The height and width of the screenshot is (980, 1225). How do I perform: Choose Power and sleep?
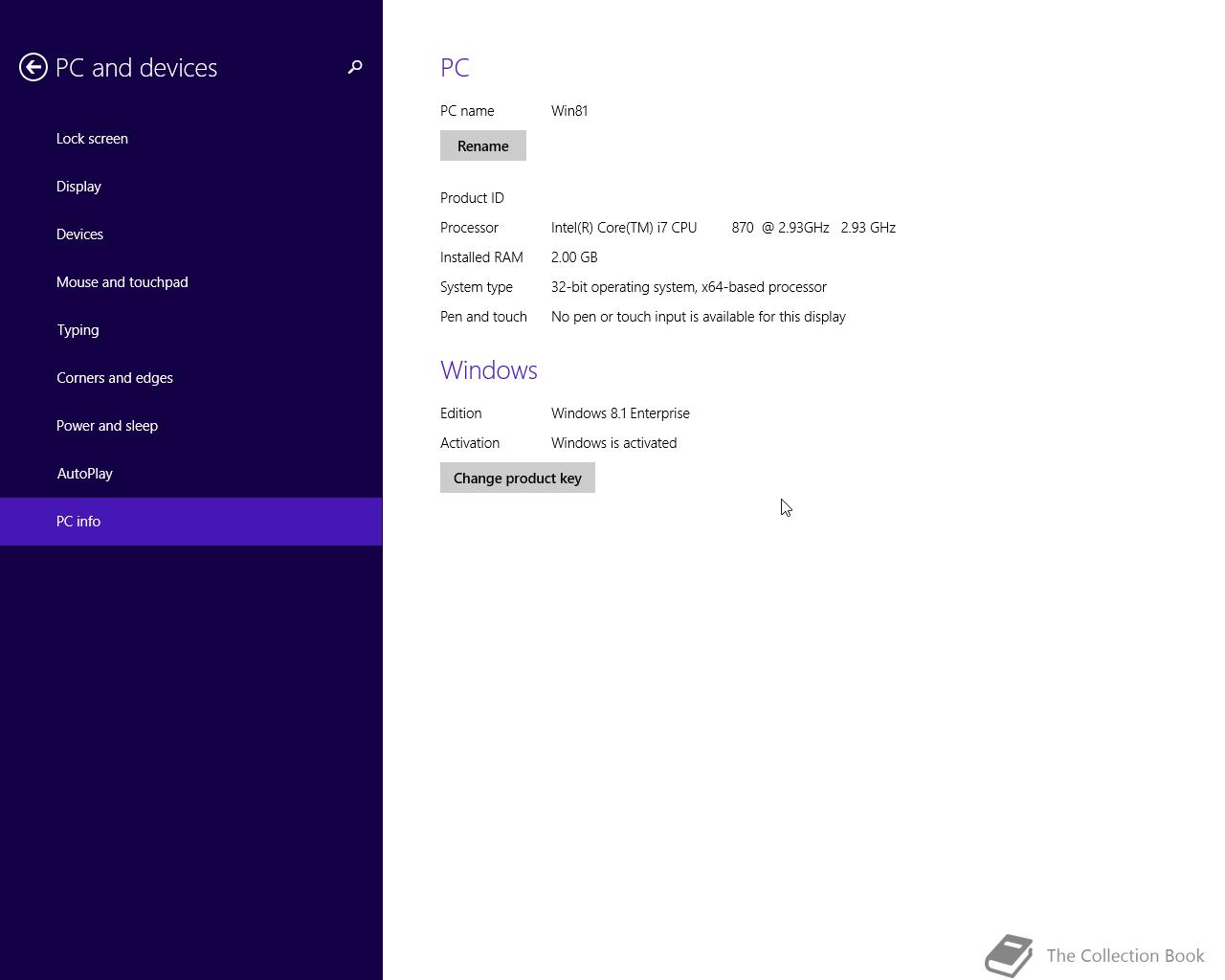click(x=190, y=426)
